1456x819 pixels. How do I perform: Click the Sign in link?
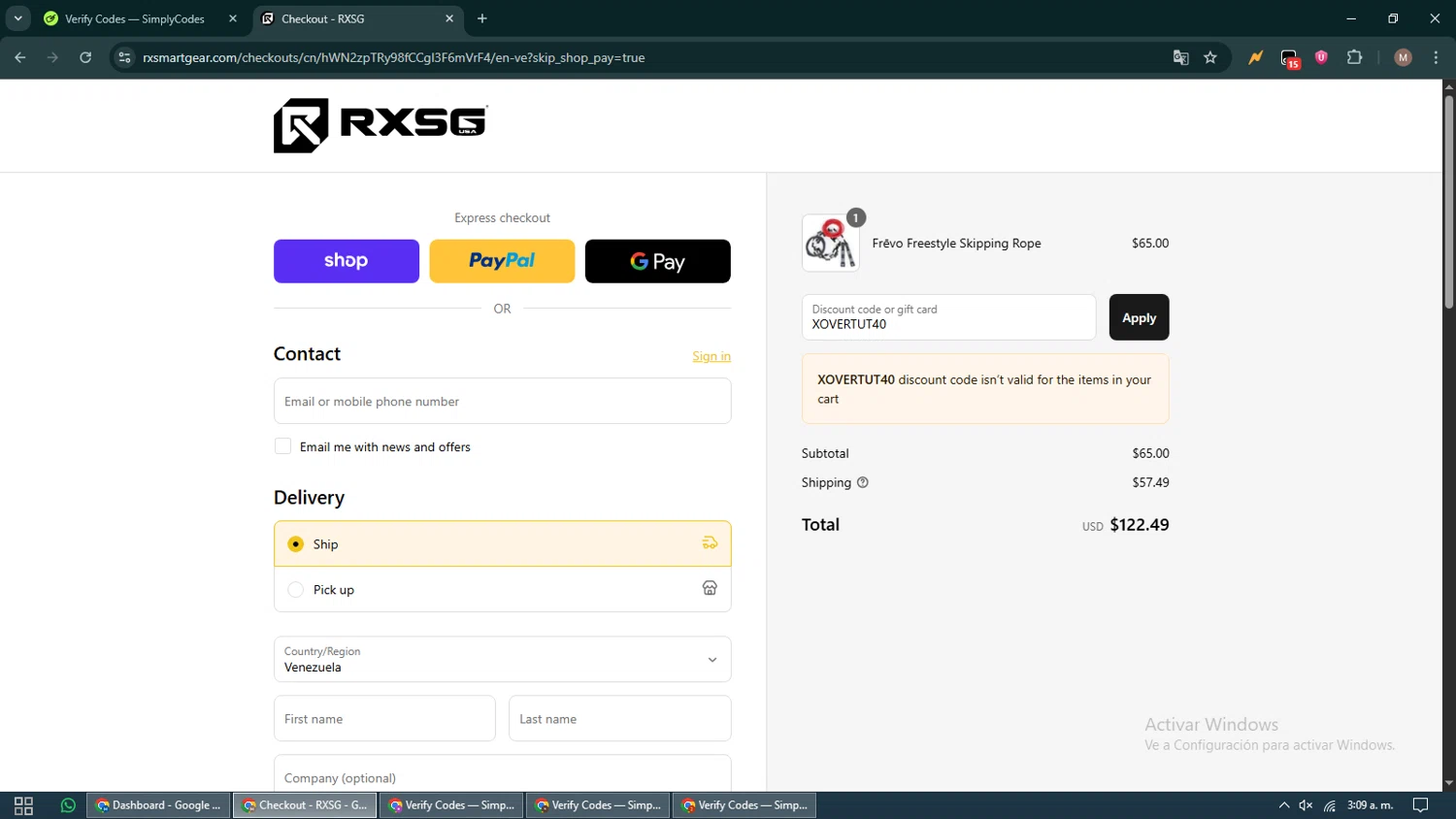pos(711,356)
